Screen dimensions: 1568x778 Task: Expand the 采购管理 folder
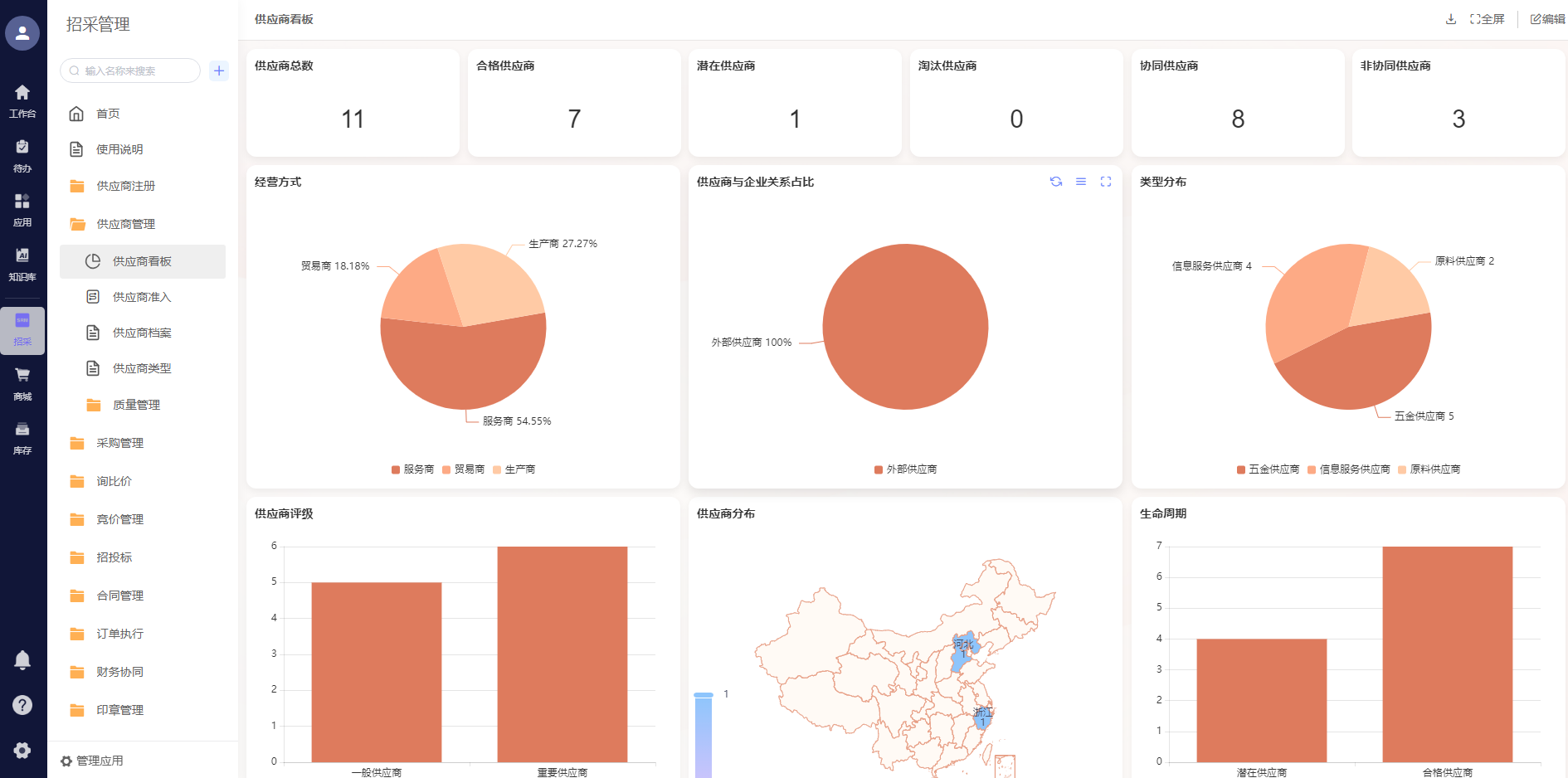pyautogui.click(x=119, y=443)
